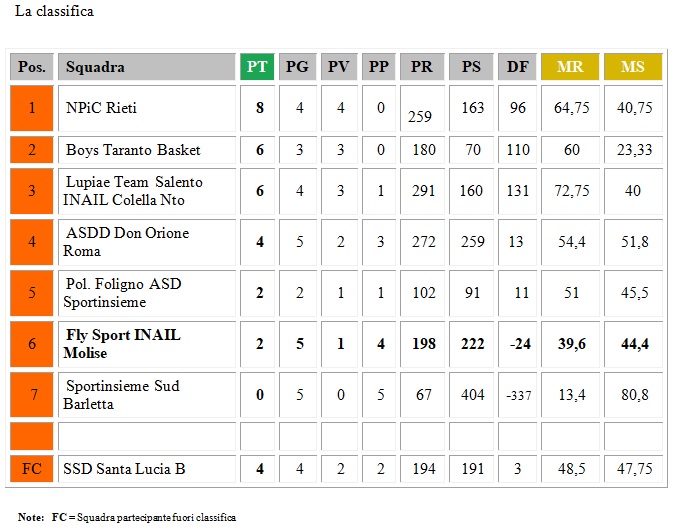Image resolution: width=692 pixels, height=530 pixels.
Task: Click the orange position 1 cell
Action: pos(32,108)
